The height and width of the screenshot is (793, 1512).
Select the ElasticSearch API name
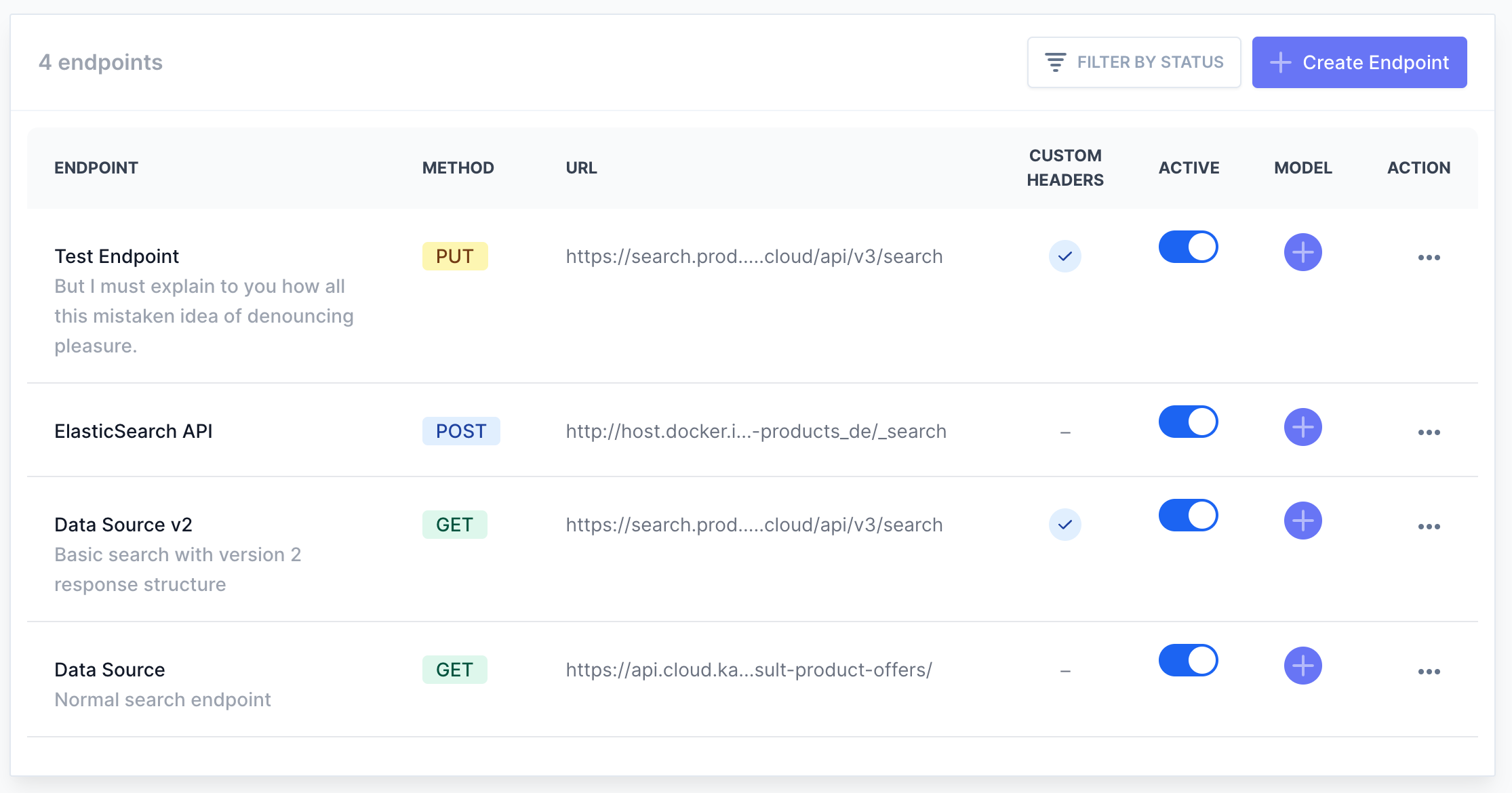pyautogui.click(x=134, y=431)
